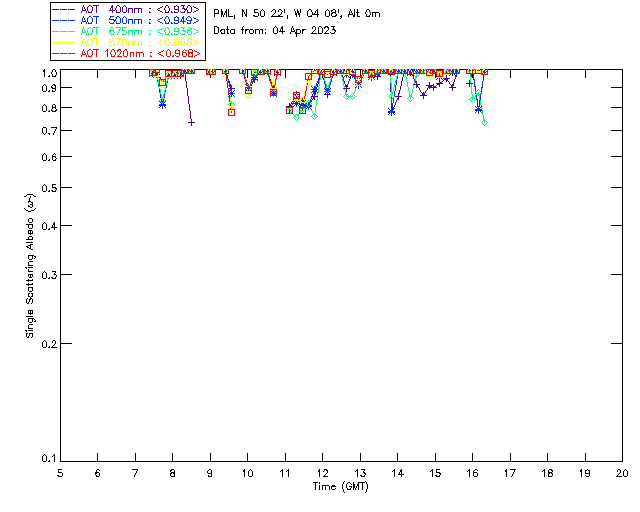The width and height of the screenshot is (640, 512).
Task: Click the red dashed line swatch for 1020nm
Action: (63, 53)
